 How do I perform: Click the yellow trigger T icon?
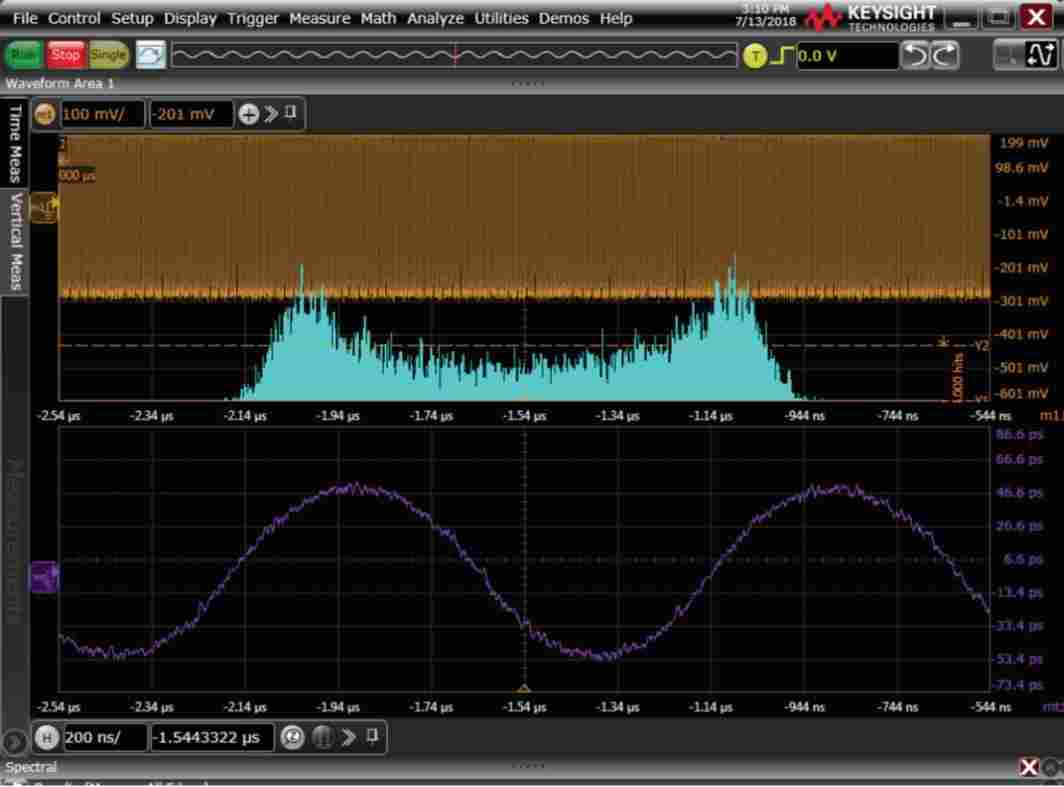pyautogui.click(x=755, y=56)
